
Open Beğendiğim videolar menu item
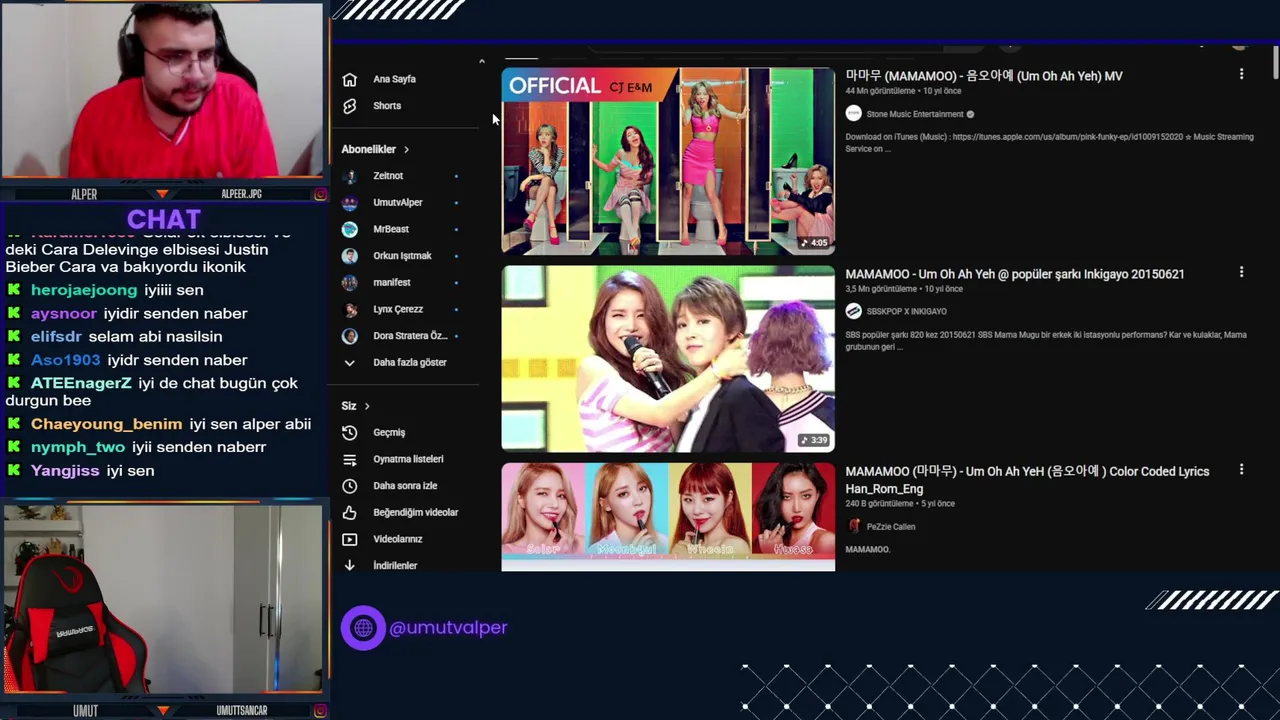tap(415, 513)
